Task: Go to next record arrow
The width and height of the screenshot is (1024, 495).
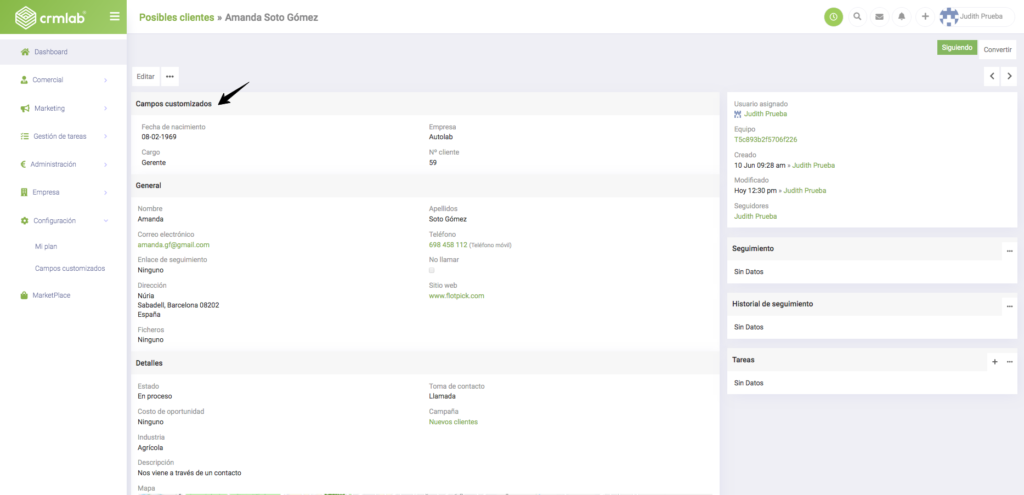Action: [x=1009, y=76]
